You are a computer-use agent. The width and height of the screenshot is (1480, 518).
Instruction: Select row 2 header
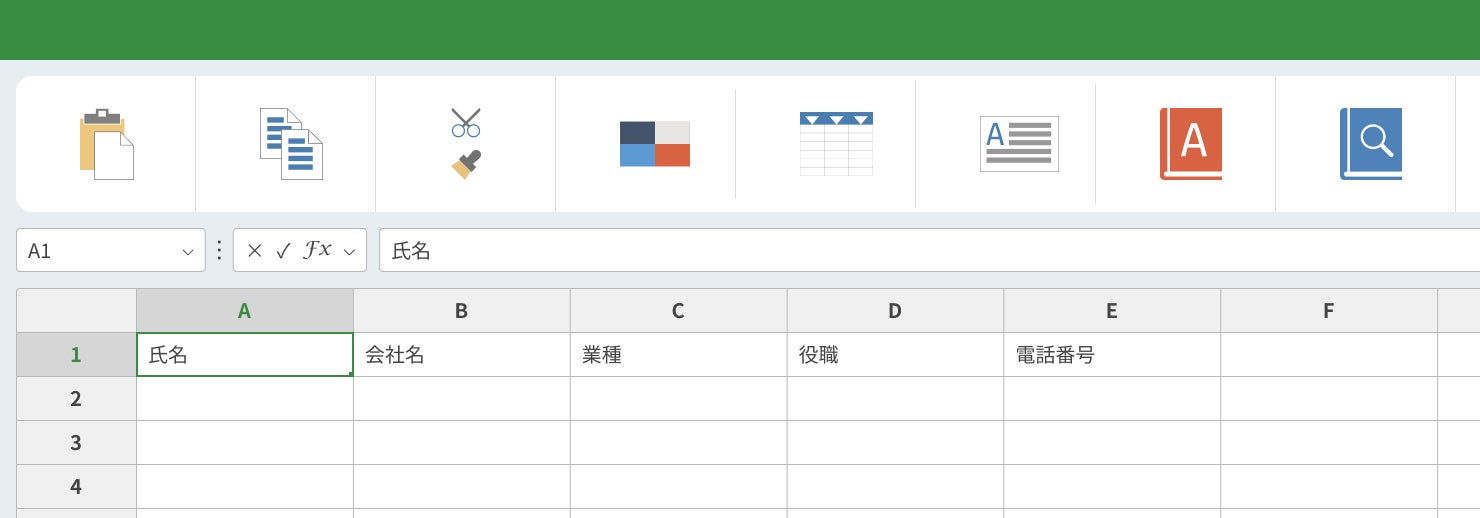click(76, 399)
